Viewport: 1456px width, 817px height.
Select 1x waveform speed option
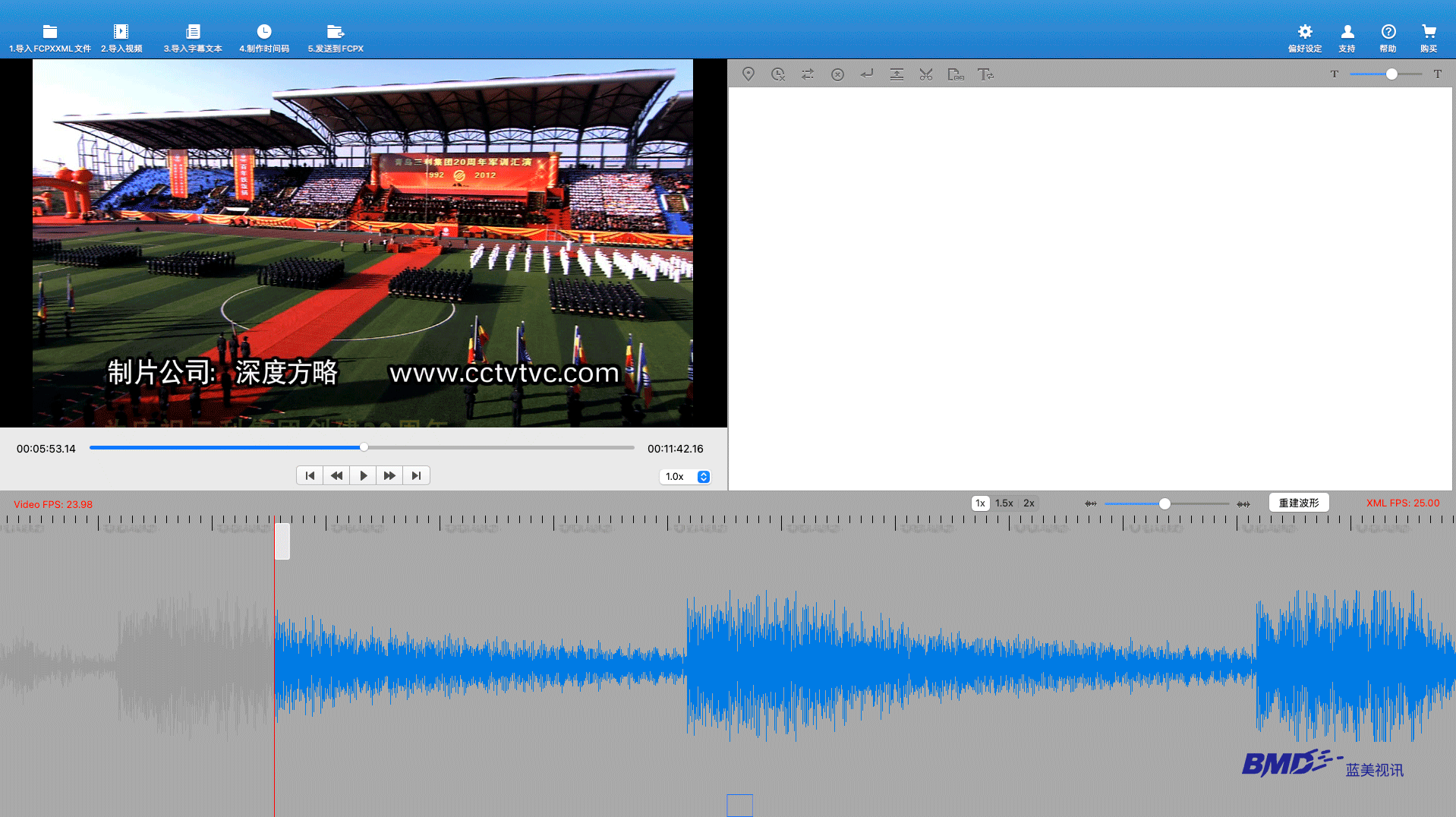tap(980, 503)
